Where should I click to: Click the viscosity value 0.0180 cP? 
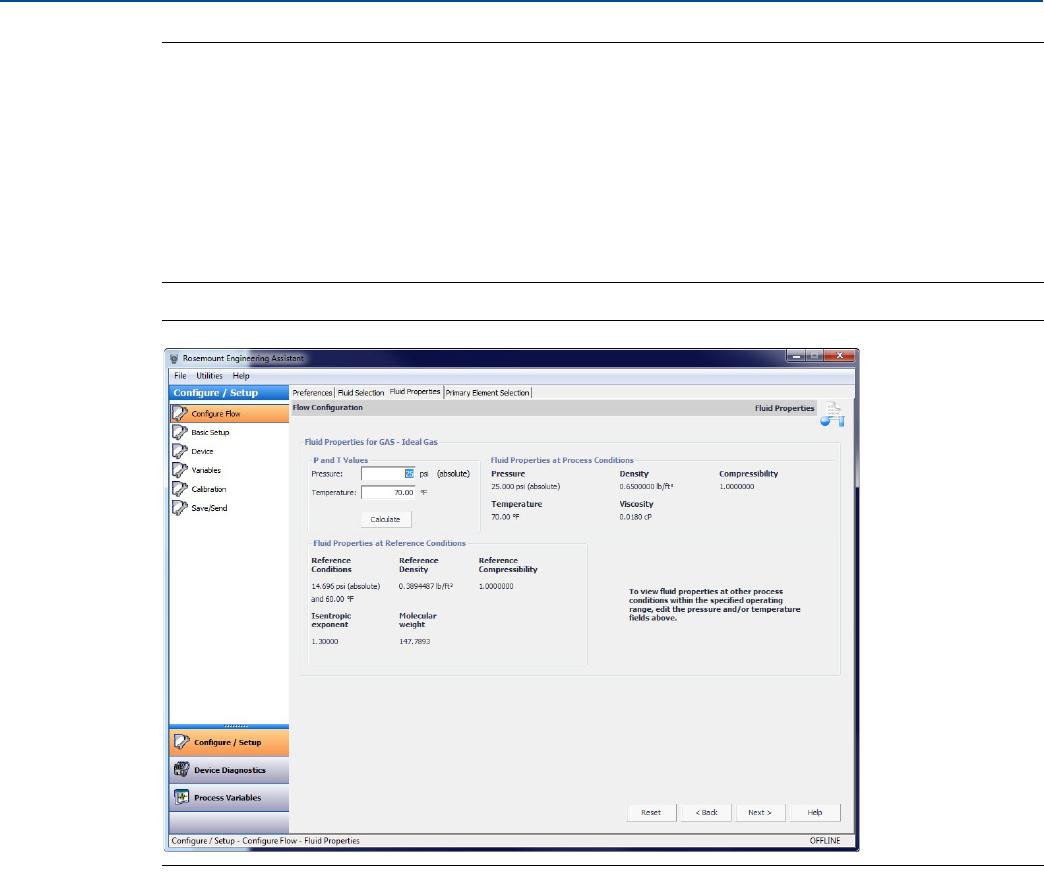[x=636, y=517]
